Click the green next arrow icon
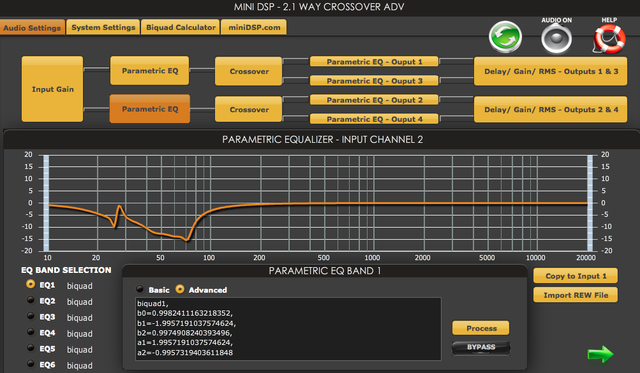This screenshot has width=640, height=373. tap(600, 354)
